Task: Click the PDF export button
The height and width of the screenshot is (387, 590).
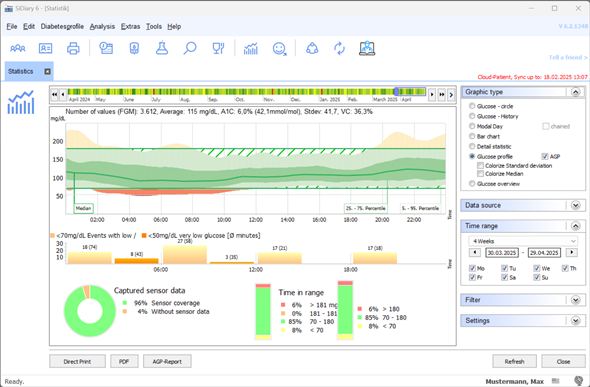Action: click(x=124, y=361)
